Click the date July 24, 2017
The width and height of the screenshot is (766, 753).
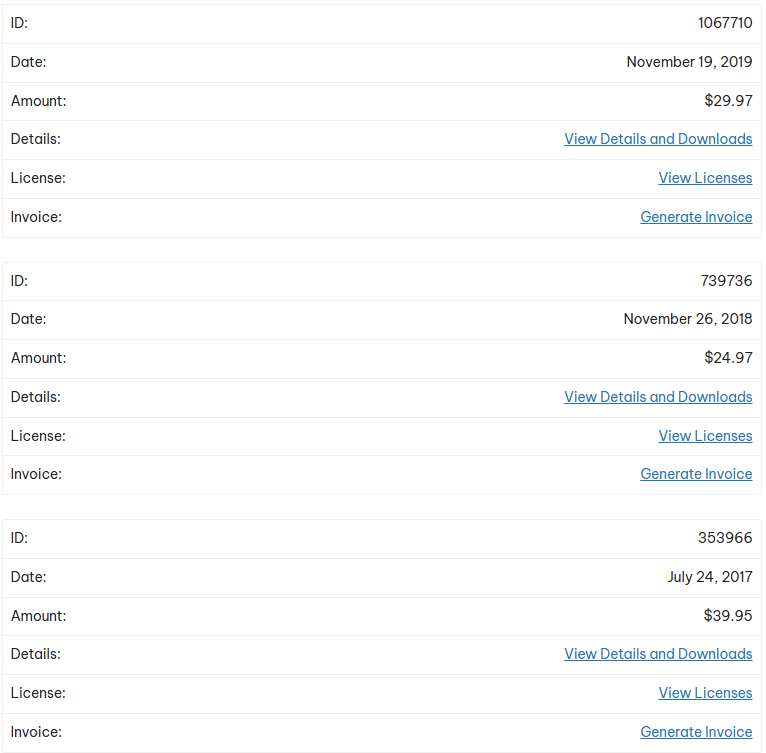(x=710, y=577)
